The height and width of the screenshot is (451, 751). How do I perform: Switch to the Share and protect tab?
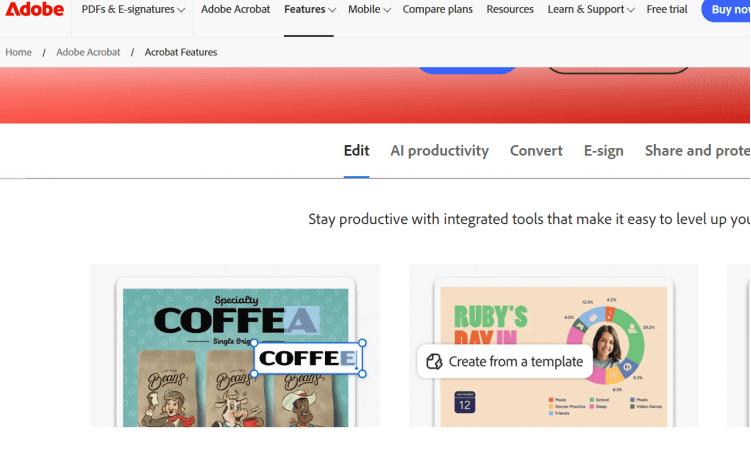coord(697,151)
